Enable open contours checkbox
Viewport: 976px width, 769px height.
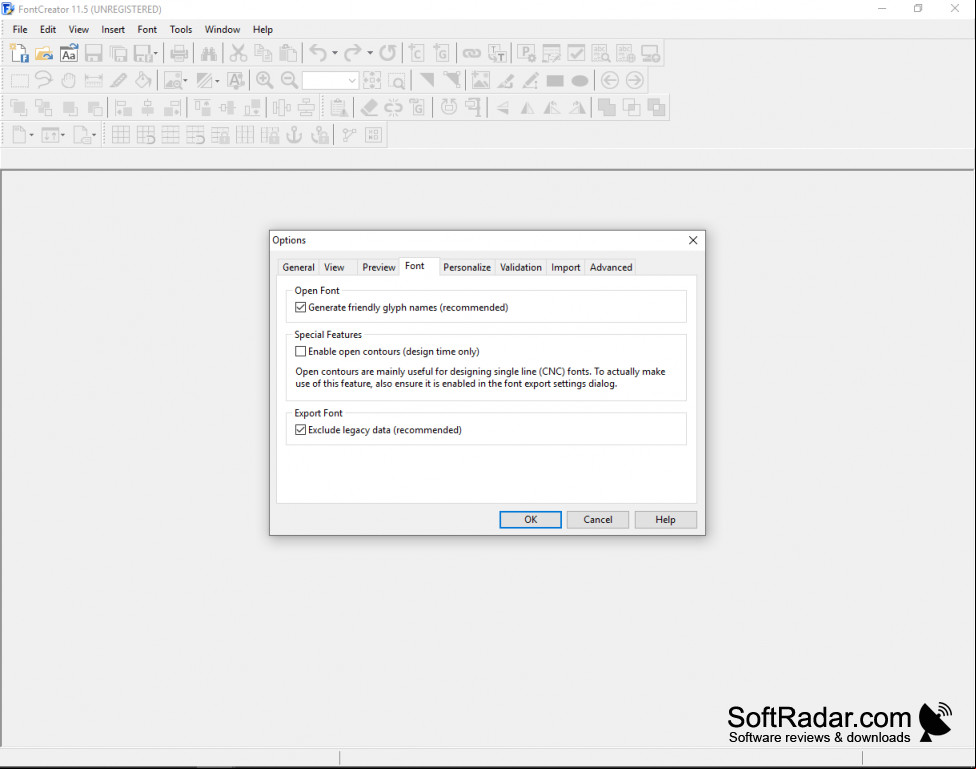(300, 351)
